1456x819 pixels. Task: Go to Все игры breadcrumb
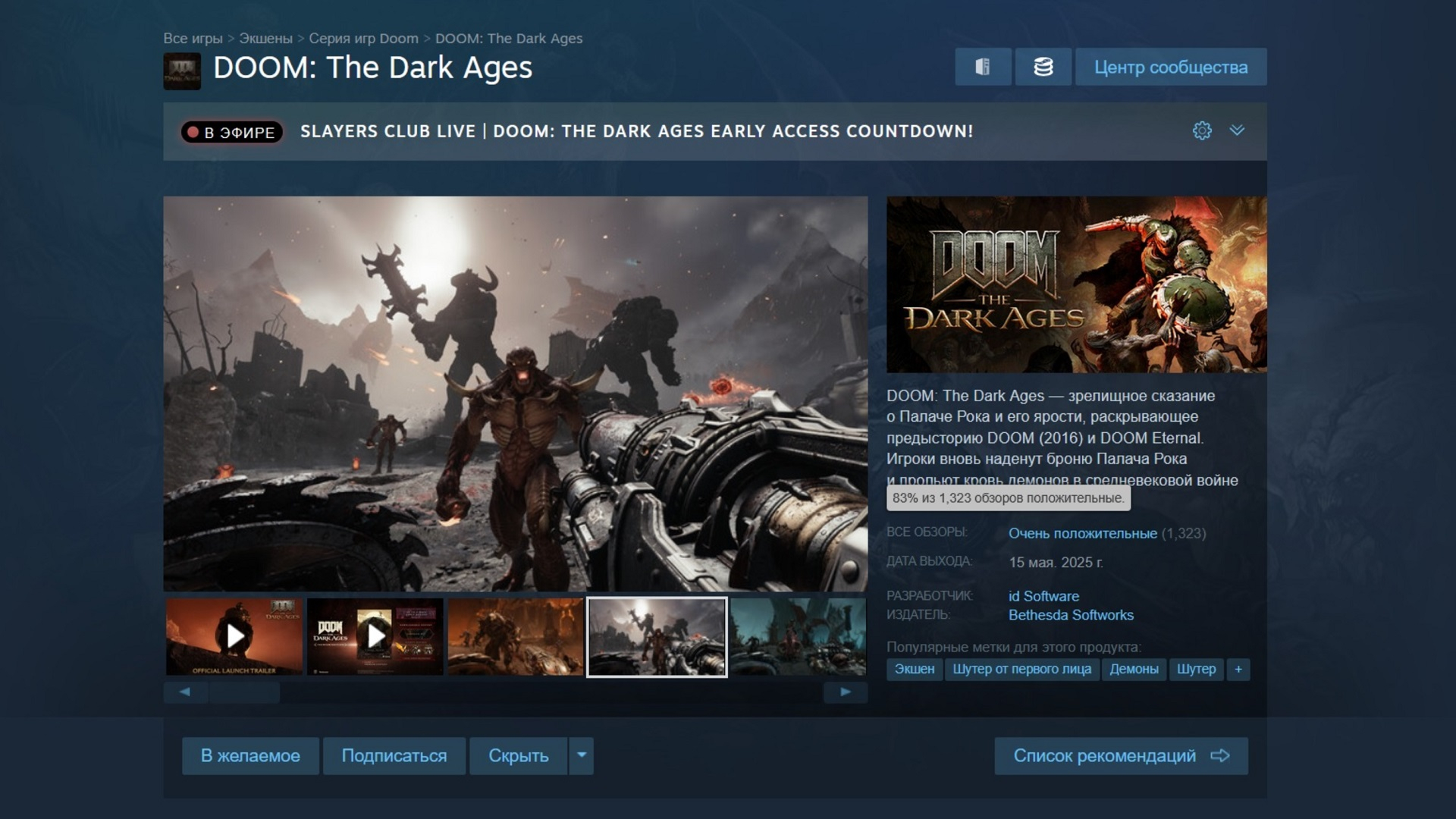pos(193,38)
